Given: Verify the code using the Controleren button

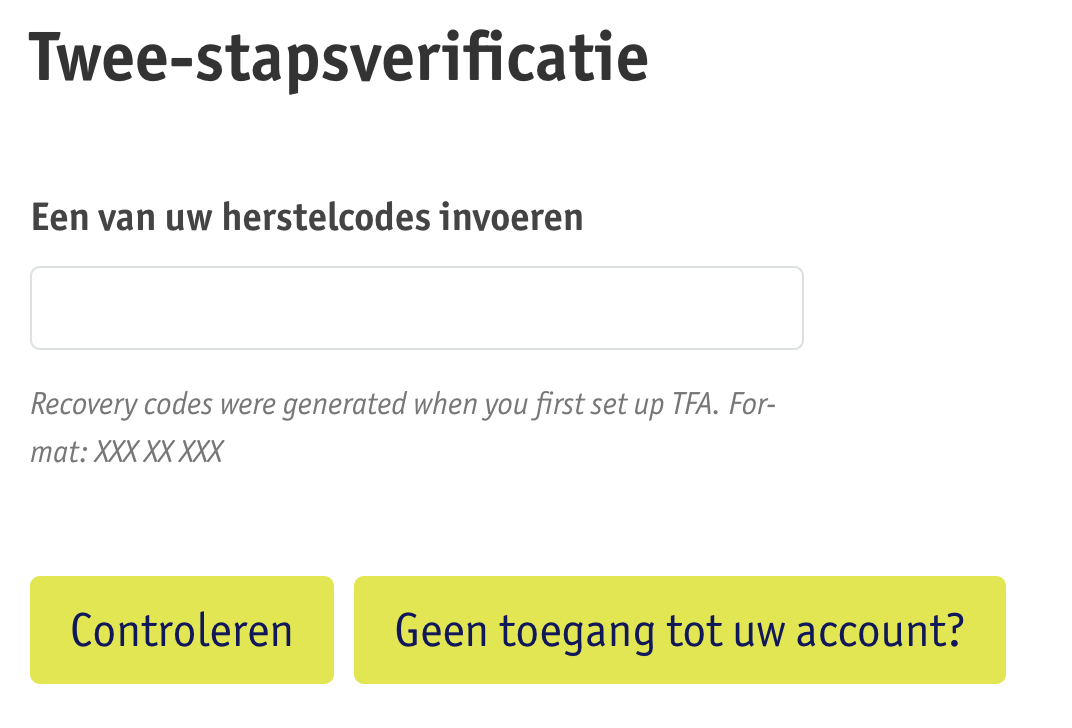Looking at the screenshot, I should tap(181, 630).
